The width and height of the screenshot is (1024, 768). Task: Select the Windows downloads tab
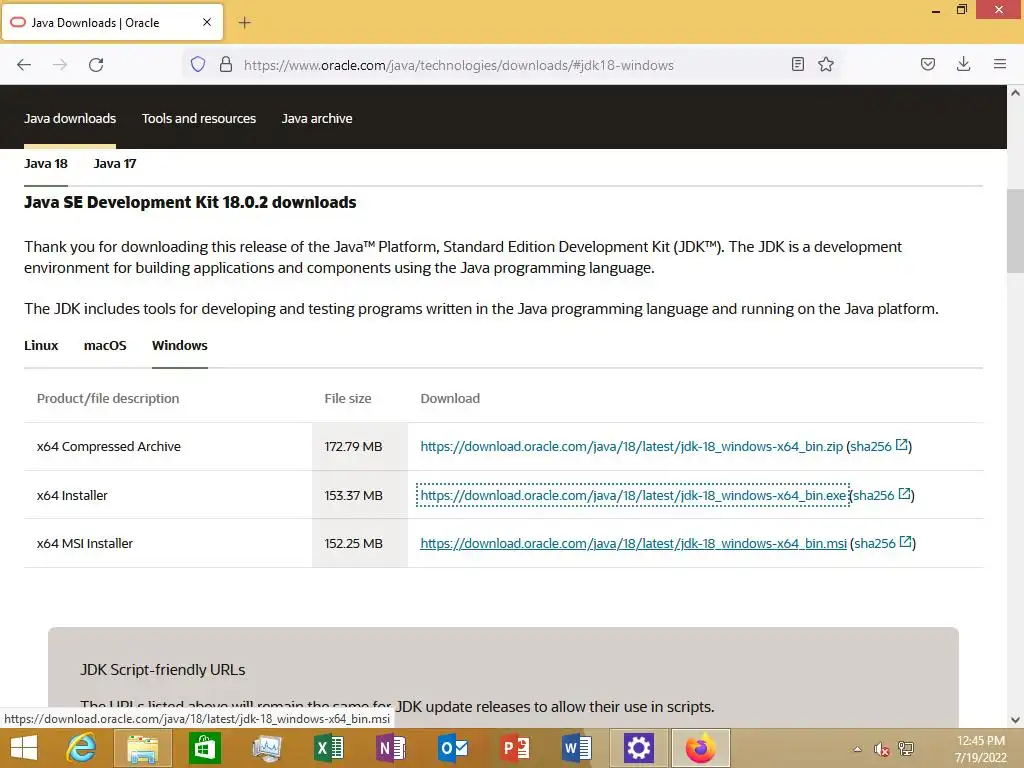180,345
